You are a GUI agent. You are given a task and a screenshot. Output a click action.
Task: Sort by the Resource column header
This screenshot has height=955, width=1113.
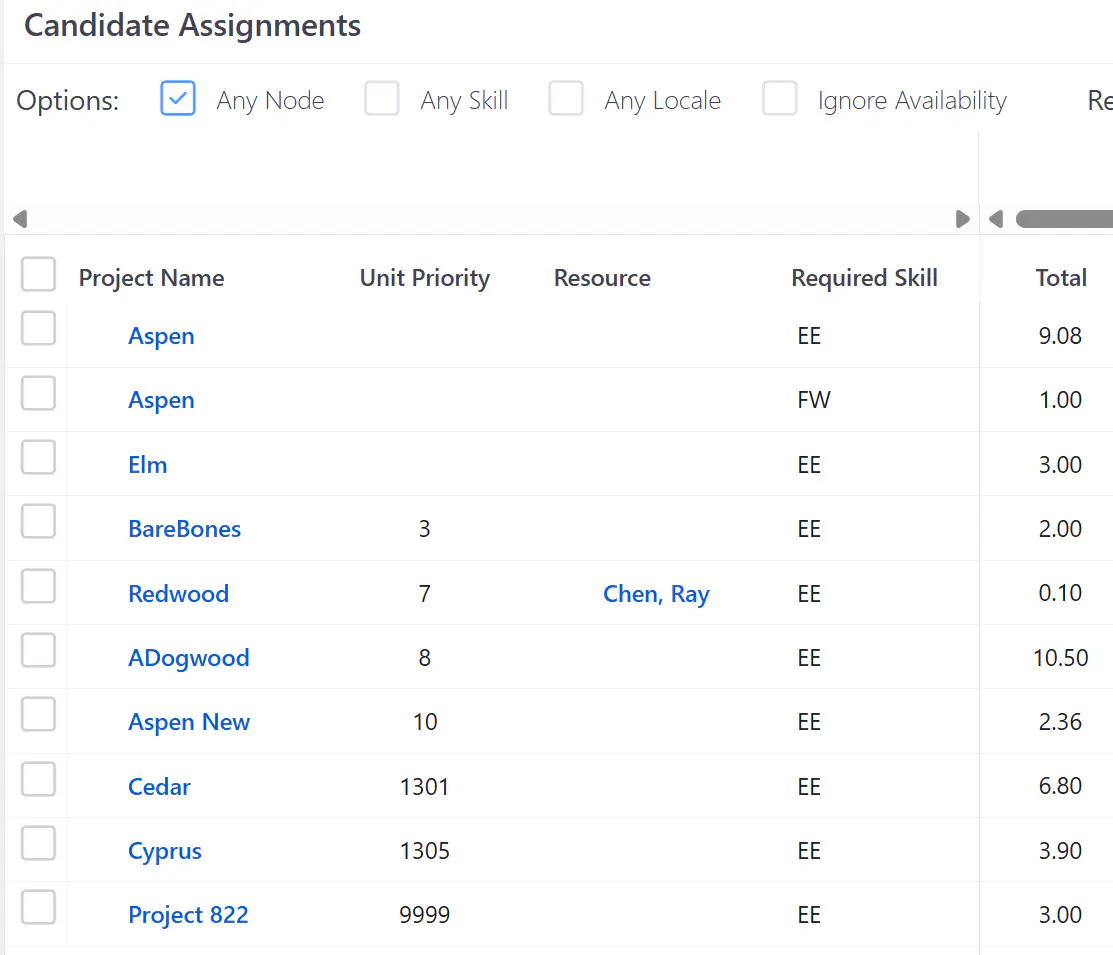tap(602, 278)
